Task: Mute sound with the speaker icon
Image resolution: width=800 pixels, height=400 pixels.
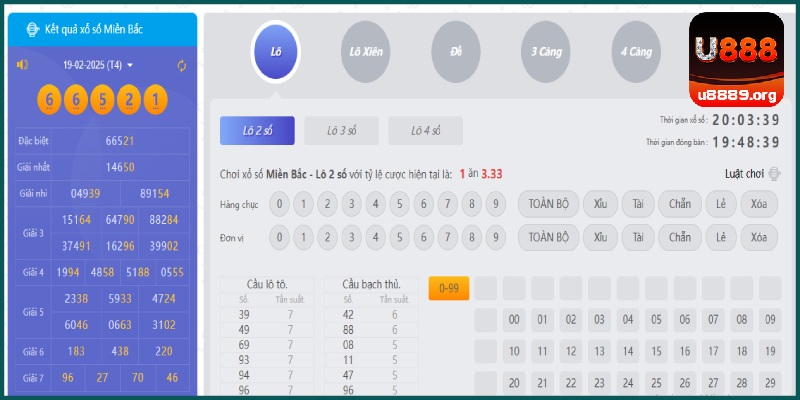Action: [22, 65]
